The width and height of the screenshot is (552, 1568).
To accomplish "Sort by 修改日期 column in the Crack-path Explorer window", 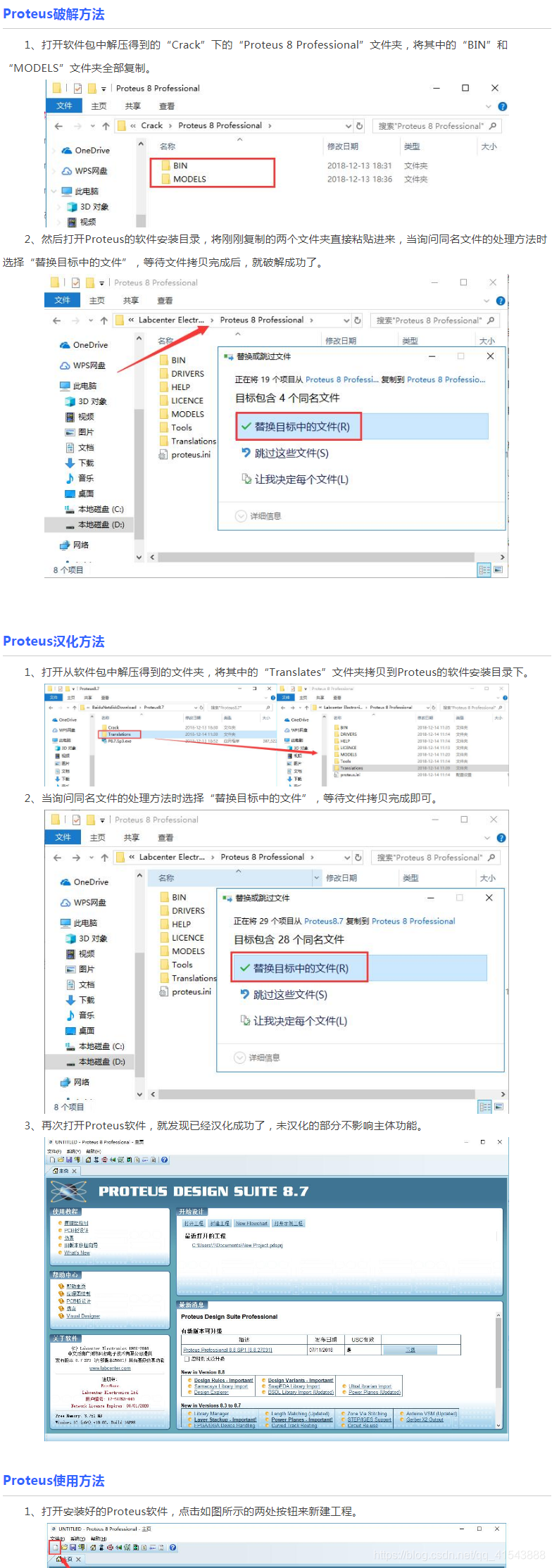I will click(343, 146).
